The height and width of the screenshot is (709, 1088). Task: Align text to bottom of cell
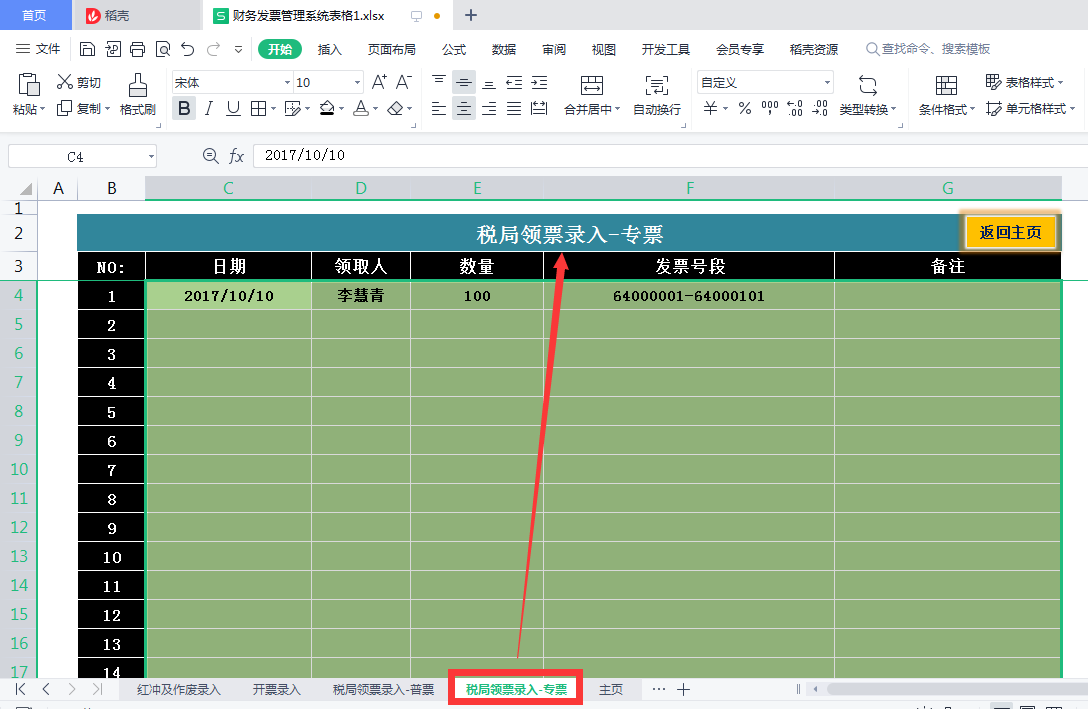click(489, 83)
